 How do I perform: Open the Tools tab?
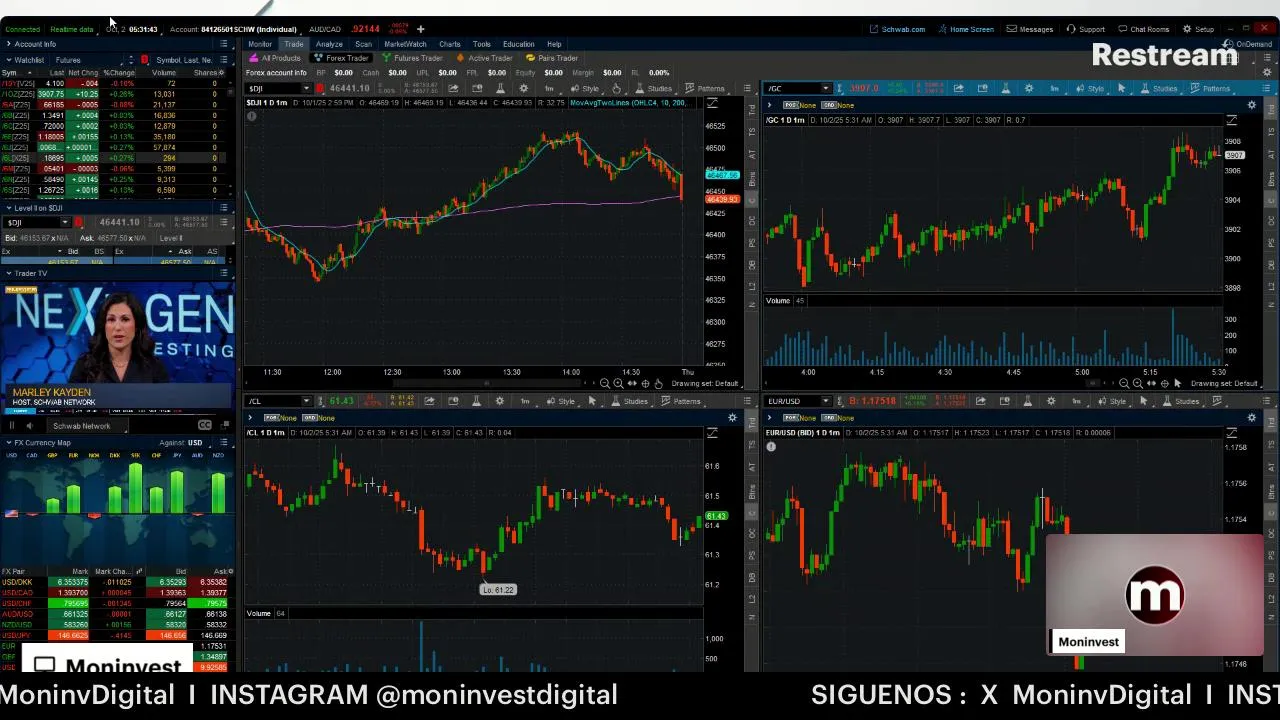click(x=482, y=44)
